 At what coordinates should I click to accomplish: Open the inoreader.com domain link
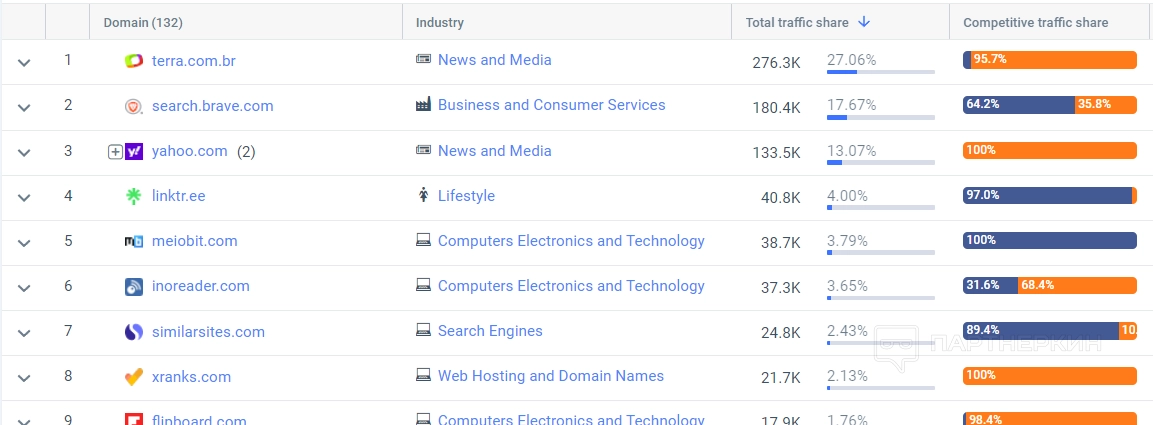click(x=200, y=286)
